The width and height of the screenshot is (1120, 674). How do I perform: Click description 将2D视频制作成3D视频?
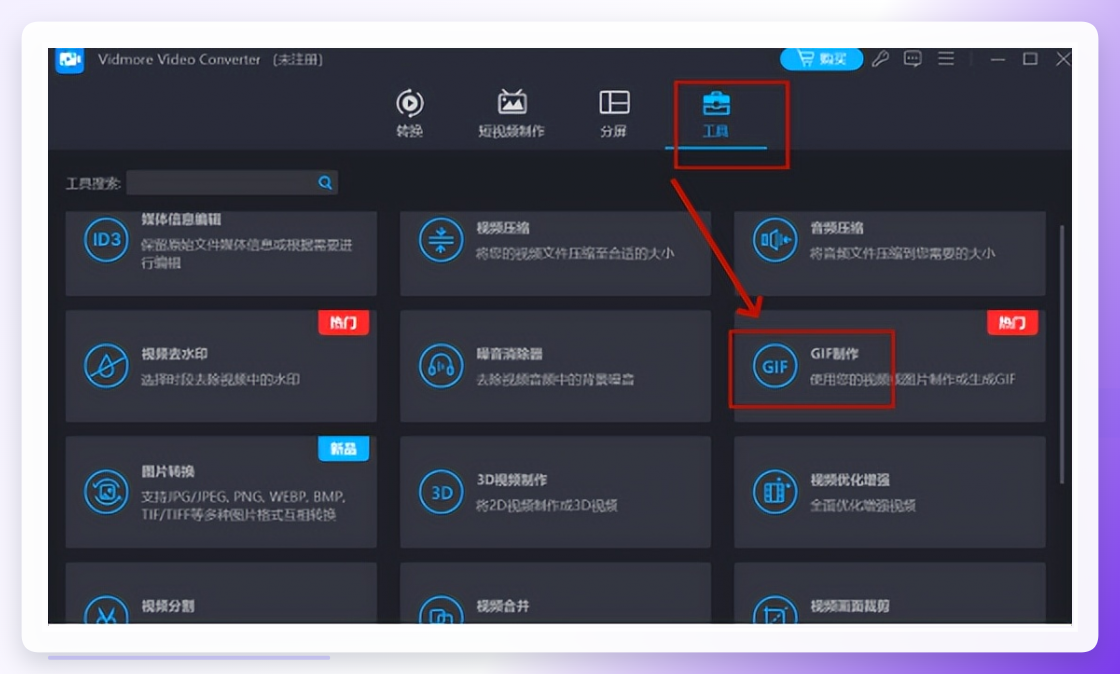546,506
